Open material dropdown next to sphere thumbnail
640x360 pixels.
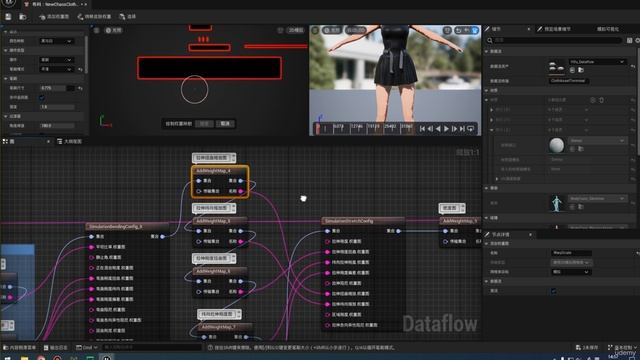[x=598, y=140]
